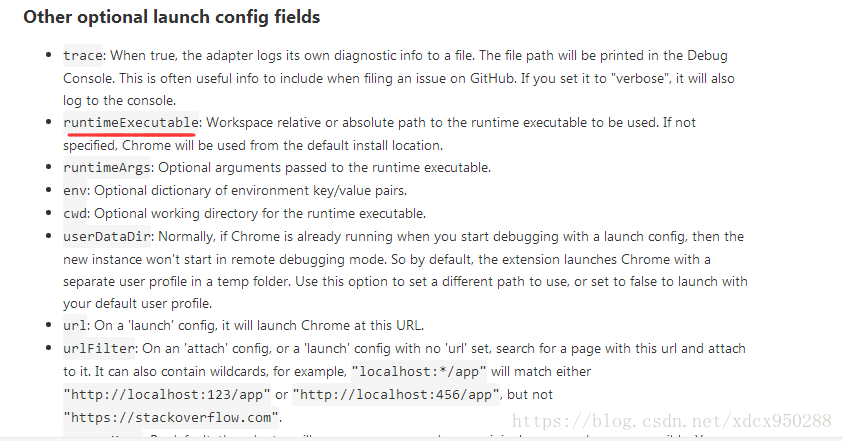Click the url code term
Image resolution: width=843 pixels, height=441 pixels.
pos(75,325)
